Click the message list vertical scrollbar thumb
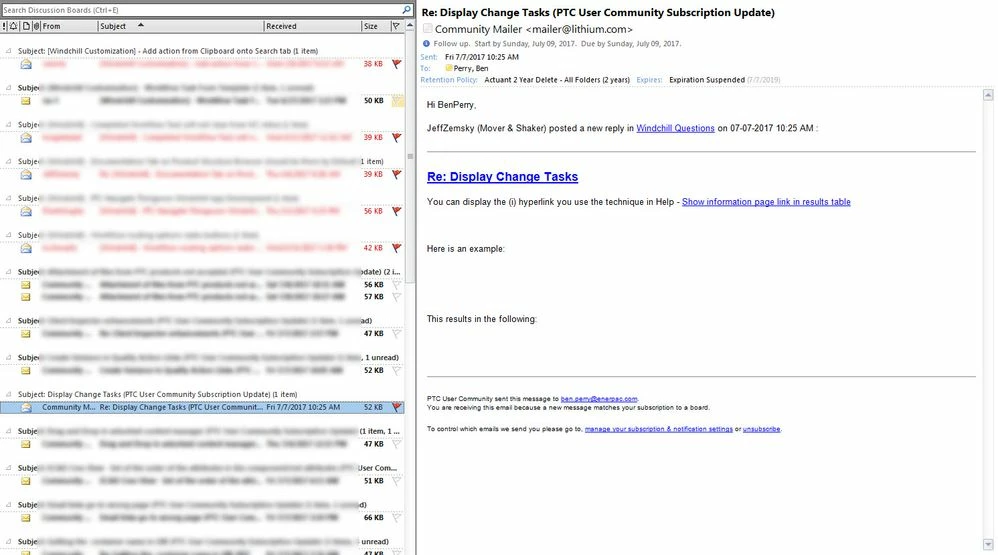Image resolution: width=998 pixels, height=555 pixels. [x=410, y=156]
